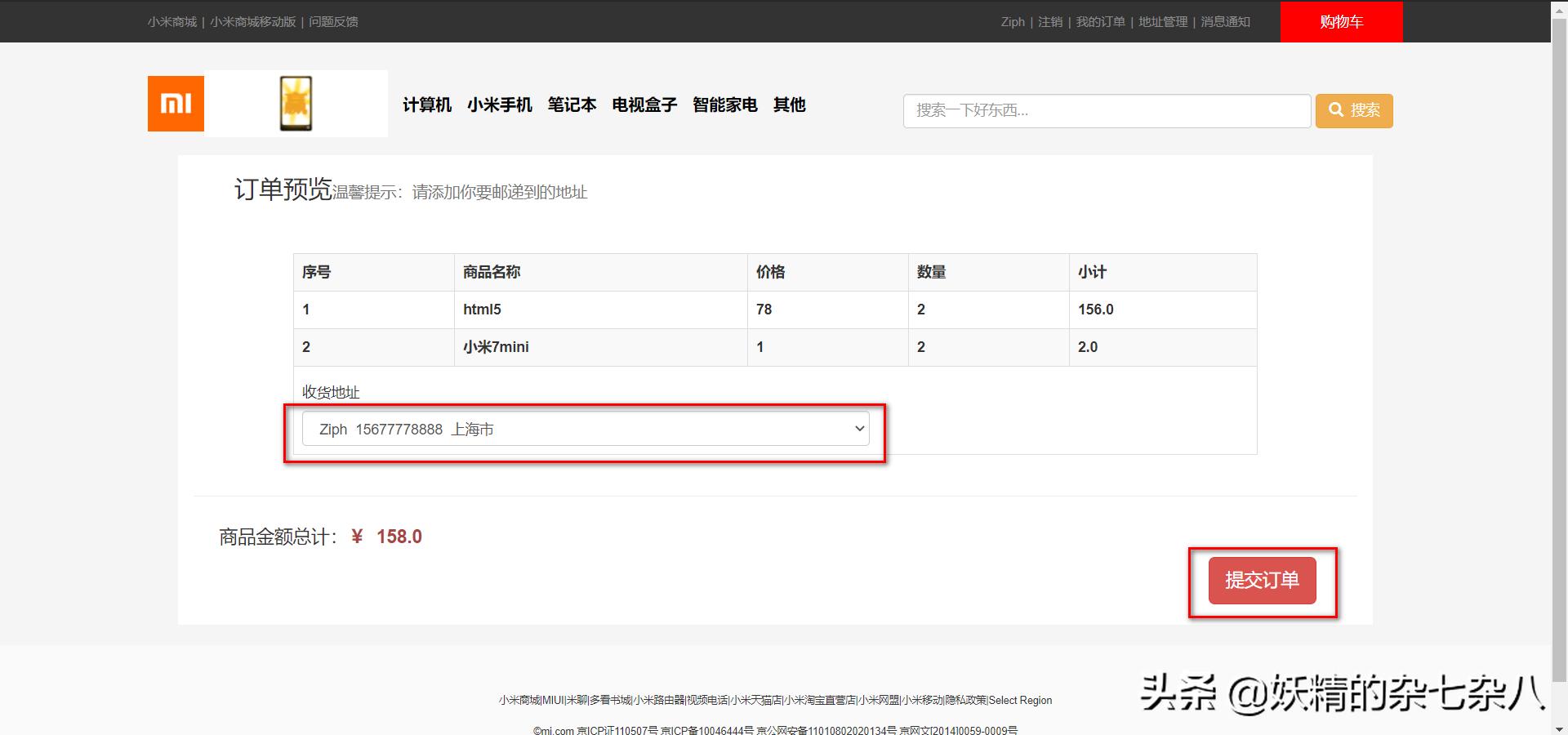Expand the address selector chevron
The height and width of the screenshot is (735, 1568).
pos(858,428)
